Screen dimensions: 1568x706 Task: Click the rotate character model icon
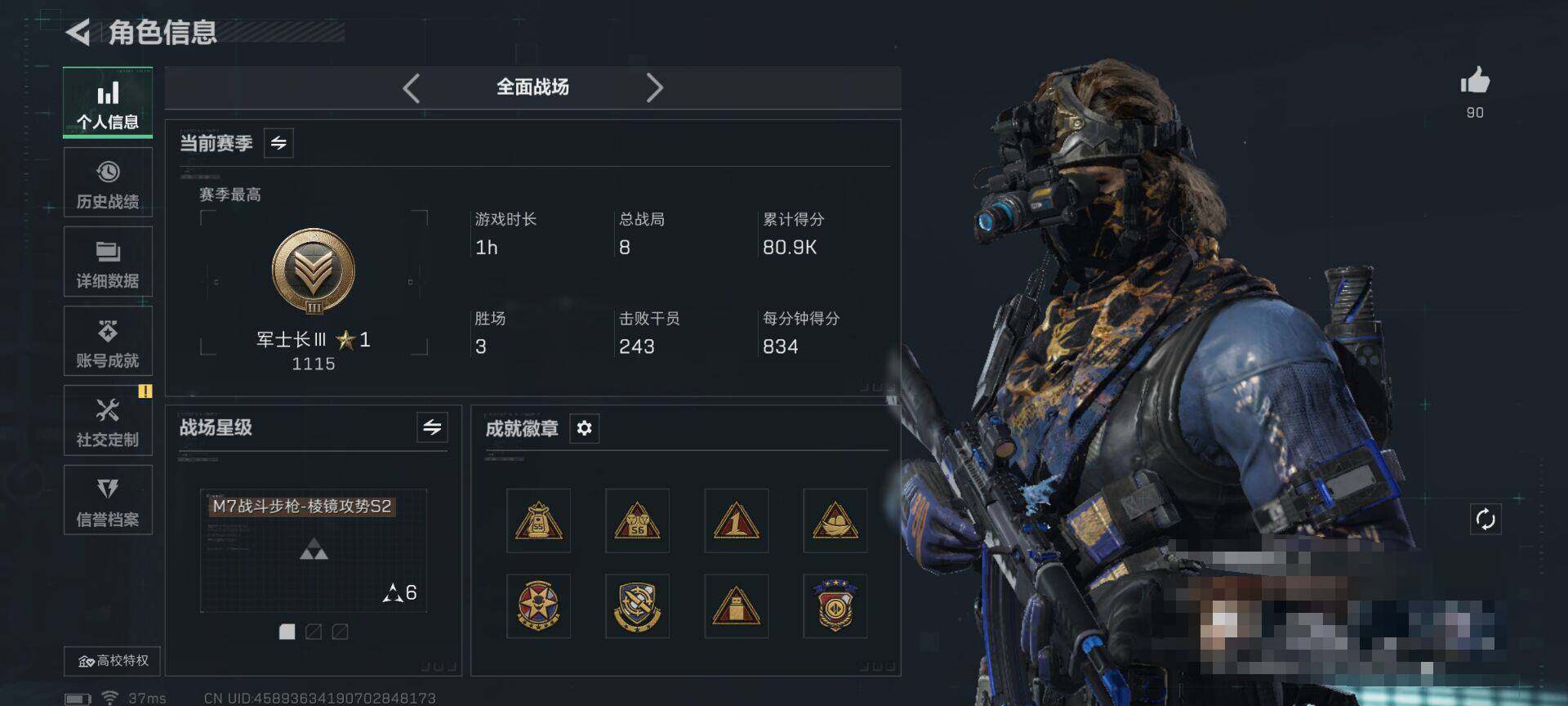tap(1485, 519)
